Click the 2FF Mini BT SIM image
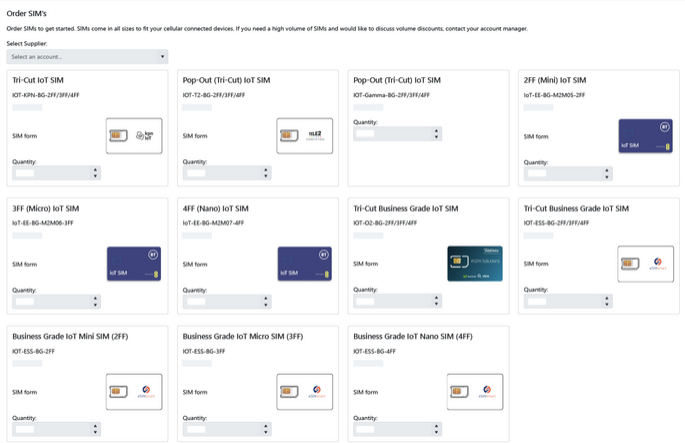This screenshot has height=443, width=685. pyautogui.click(x=646, y=135)
